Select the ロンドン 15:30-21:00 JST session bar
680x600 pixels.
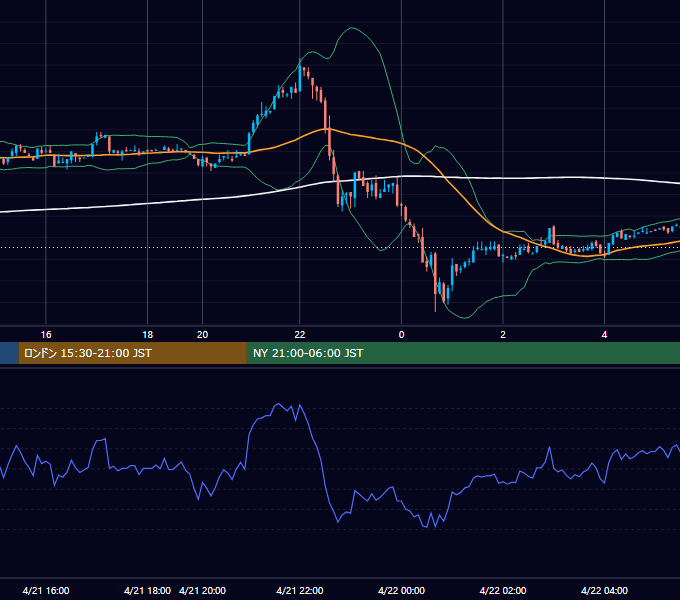pos(133,353)
